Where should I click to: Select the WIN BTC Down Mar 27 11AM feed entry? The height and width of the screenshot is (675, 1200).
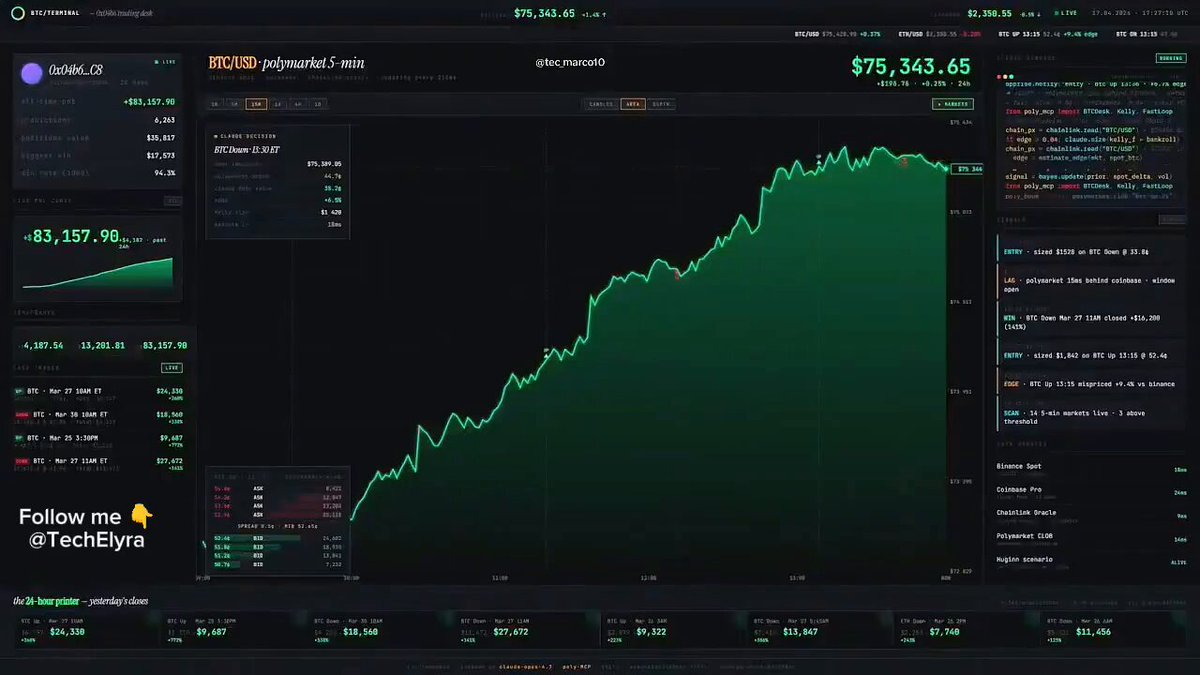tap(1092, 320)
